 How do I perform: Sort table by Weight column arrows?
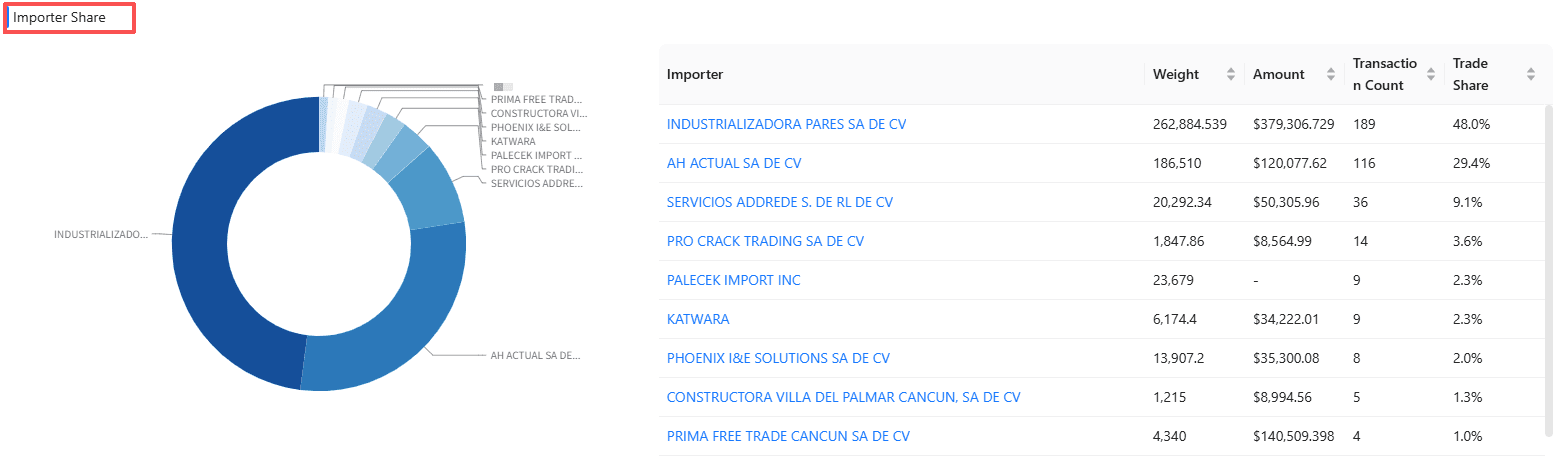click(x=1230, y=74)
